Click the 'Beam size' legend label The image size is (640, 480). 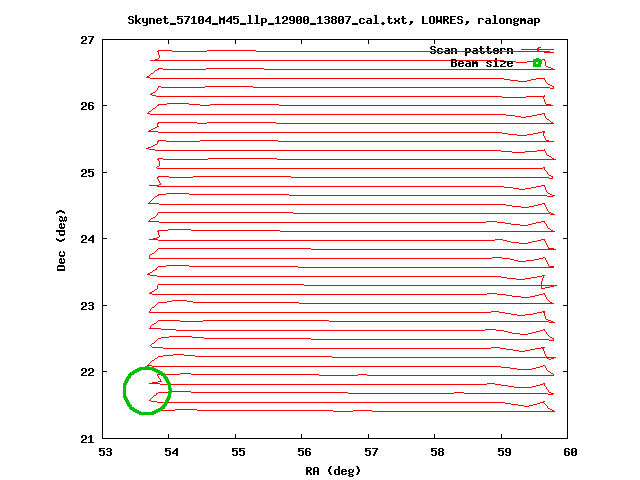point(482,63)
